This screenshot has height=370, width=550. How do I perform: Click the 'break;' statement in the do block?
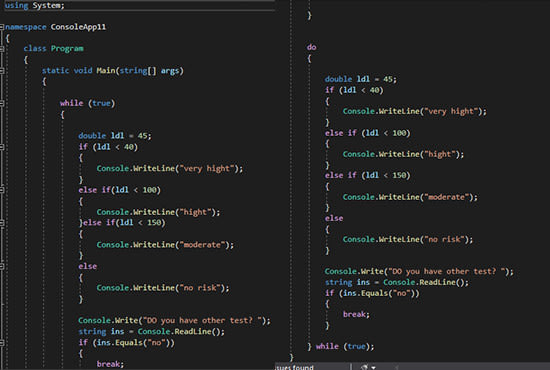coord(356,314)
